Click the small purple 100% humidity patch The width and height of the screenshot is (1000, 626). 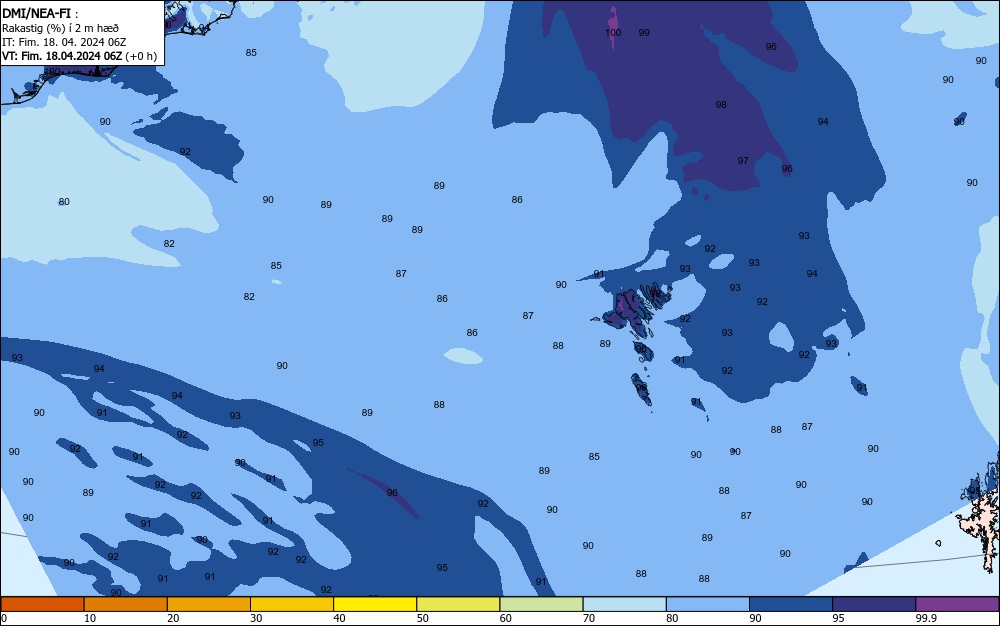613,28
